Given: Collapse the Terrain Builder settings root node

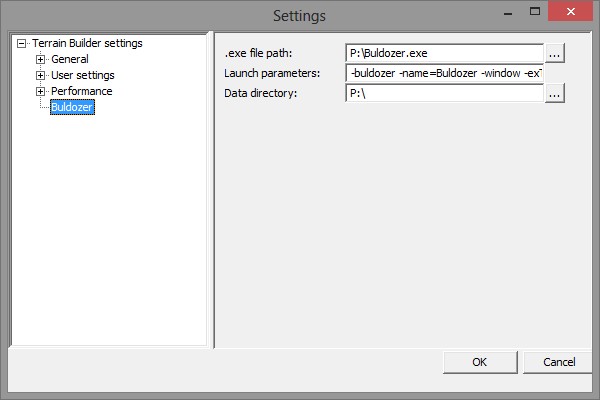Looking at the screenshot, I should coord(22,44).
